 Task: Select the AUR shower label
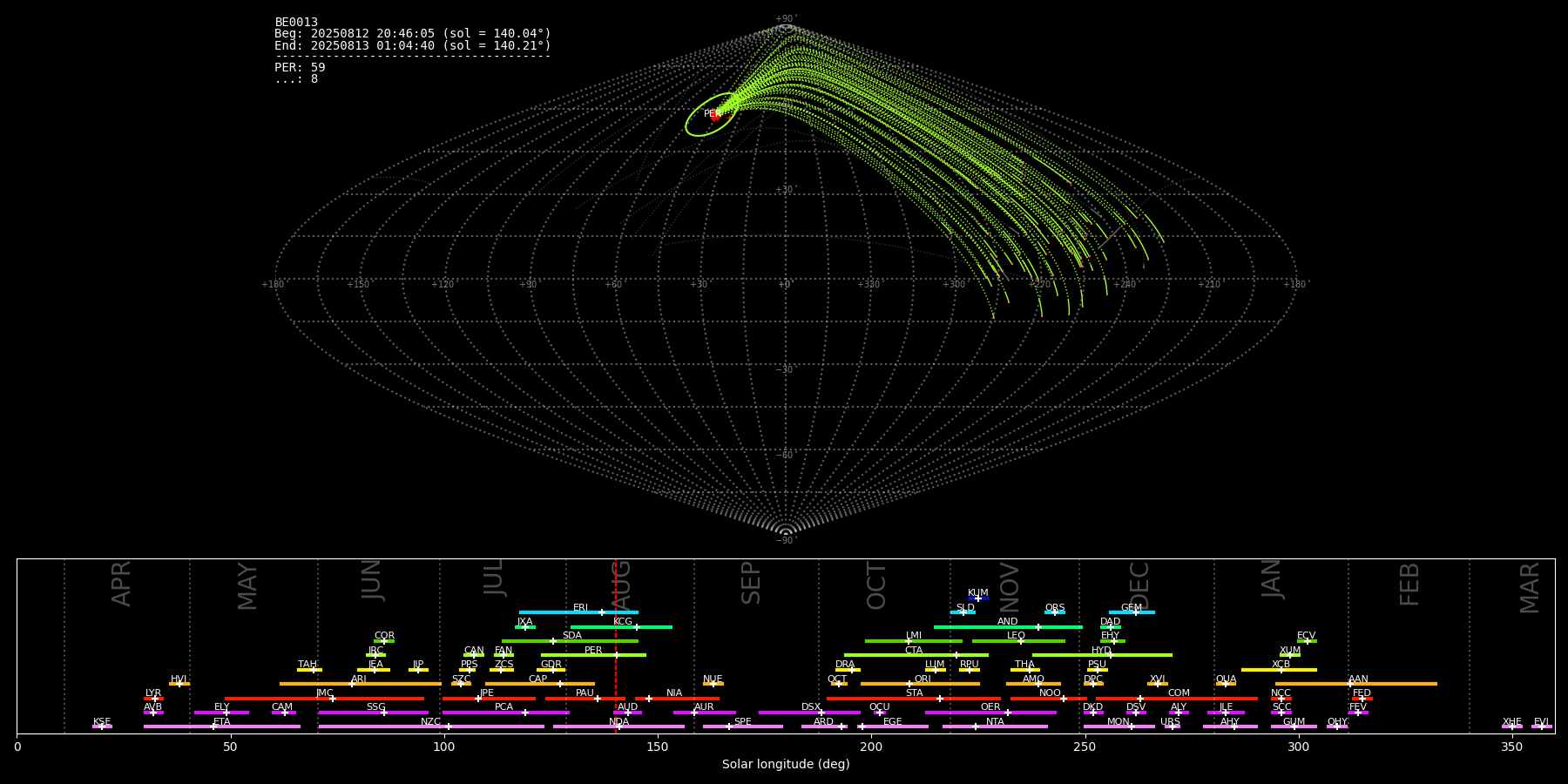704,706
